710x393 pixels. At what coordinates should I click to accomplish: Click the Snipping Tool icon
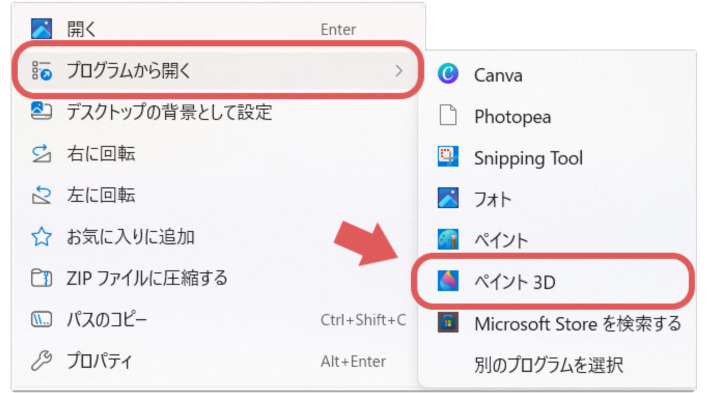tap(448, 157)
